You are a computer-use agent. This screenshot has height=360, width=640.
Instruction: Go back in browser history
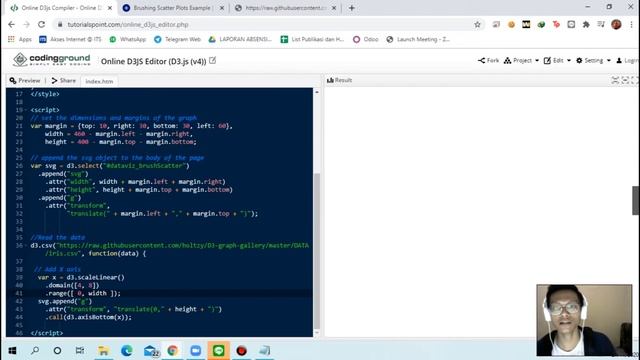(11, 24)
